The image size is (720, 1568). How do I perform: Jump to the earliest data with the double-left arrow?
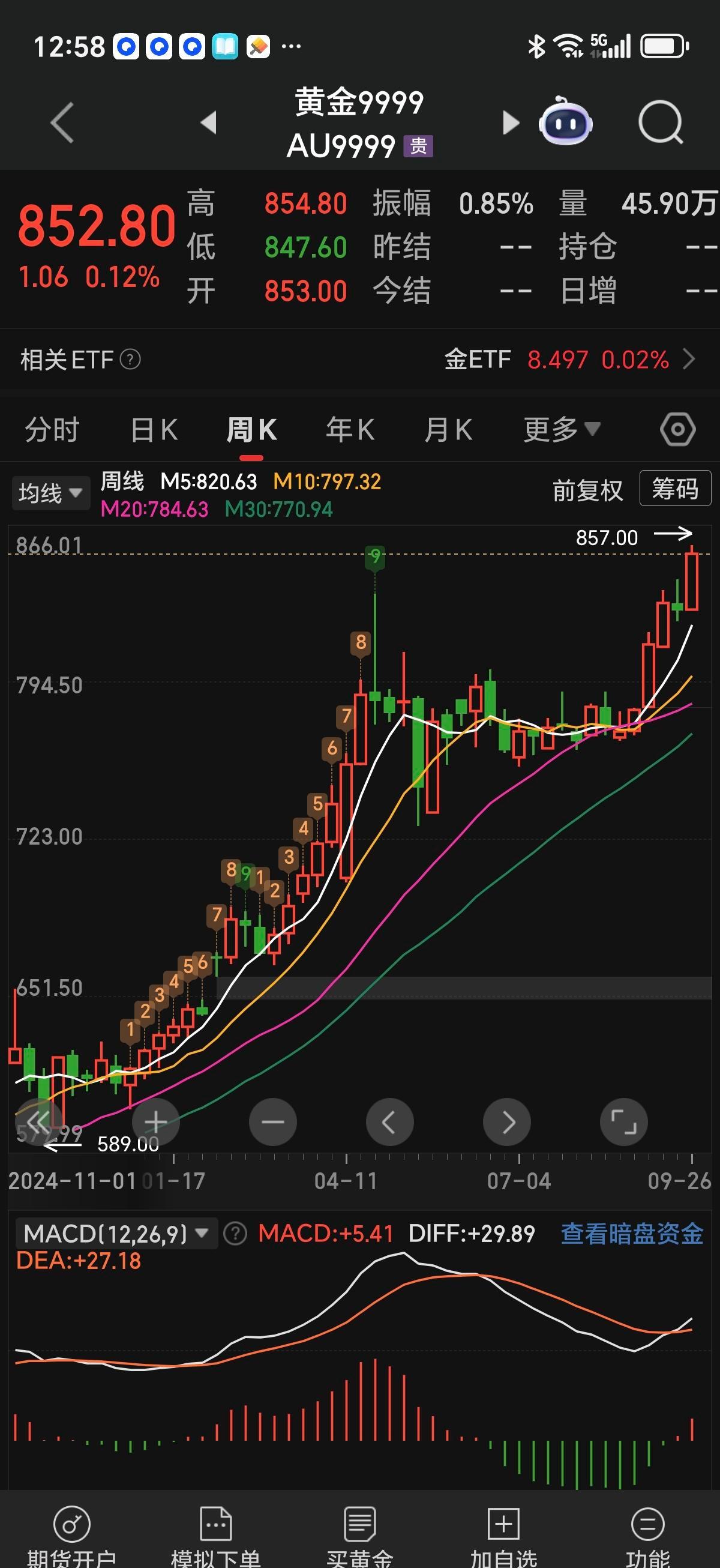click(x=38, y=1121)
